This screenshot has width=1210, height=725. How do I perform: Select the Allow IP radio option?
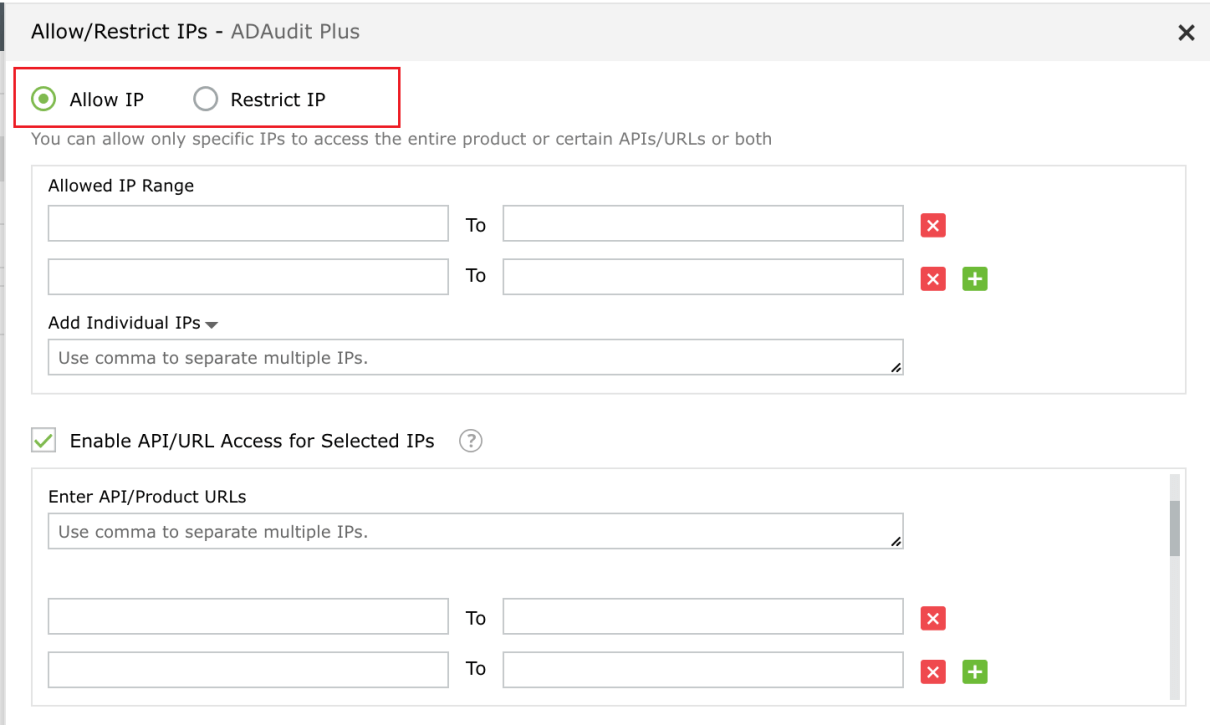(x=43, y=99)
